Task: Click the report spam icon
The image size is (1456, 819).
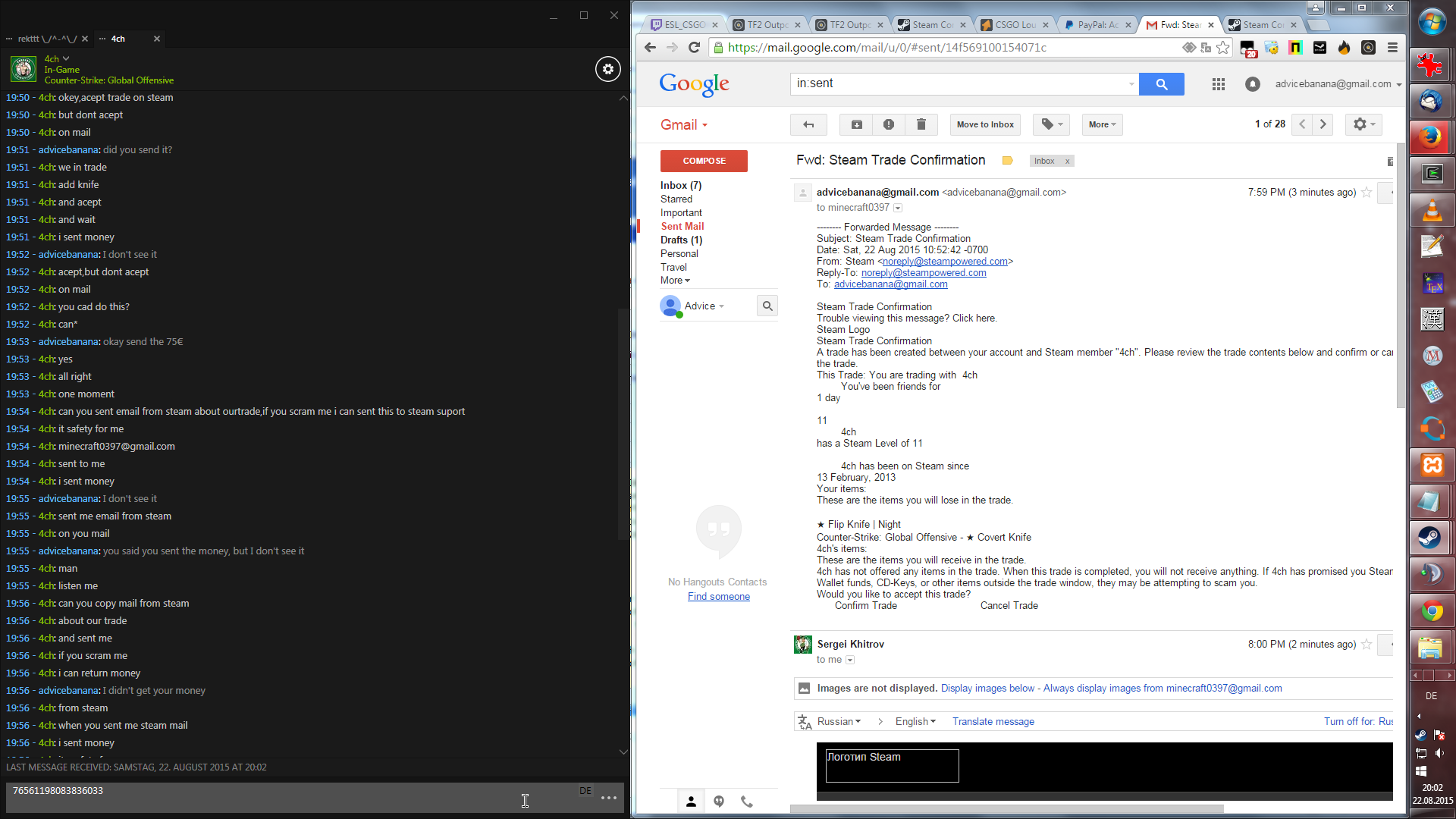Action: 888,124
